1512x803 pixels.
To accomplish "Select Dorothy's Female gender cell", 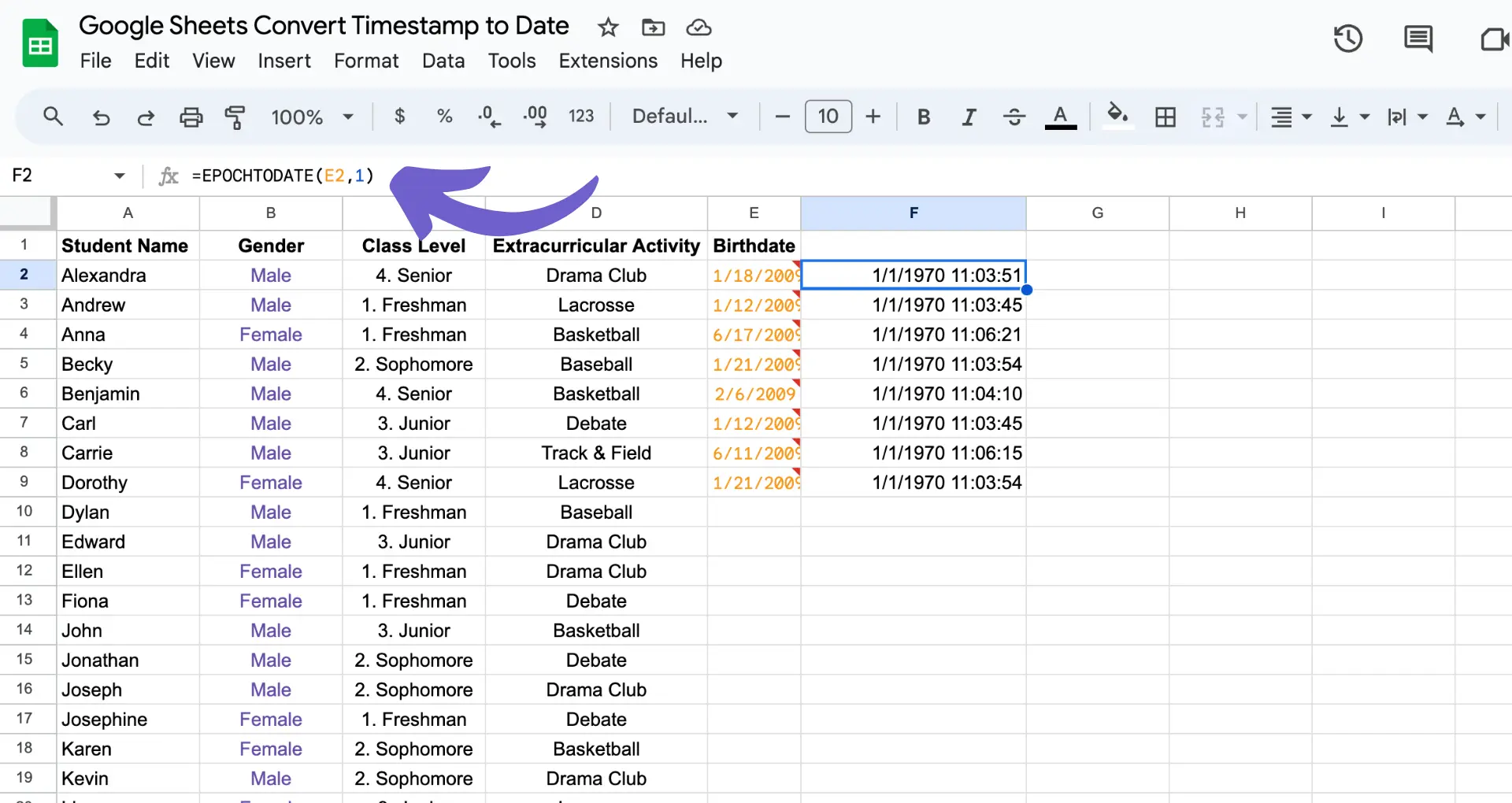I will tap(271, 483).
